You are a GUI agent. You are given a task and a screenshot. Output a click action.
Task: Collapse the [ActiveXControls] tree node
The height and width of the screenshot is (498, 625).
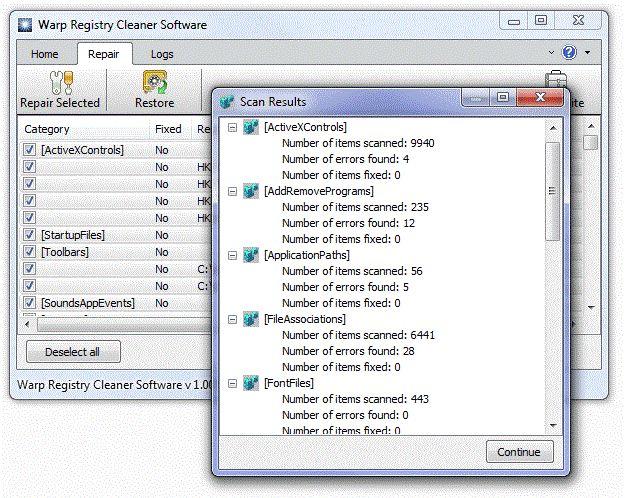pos(232,128)
